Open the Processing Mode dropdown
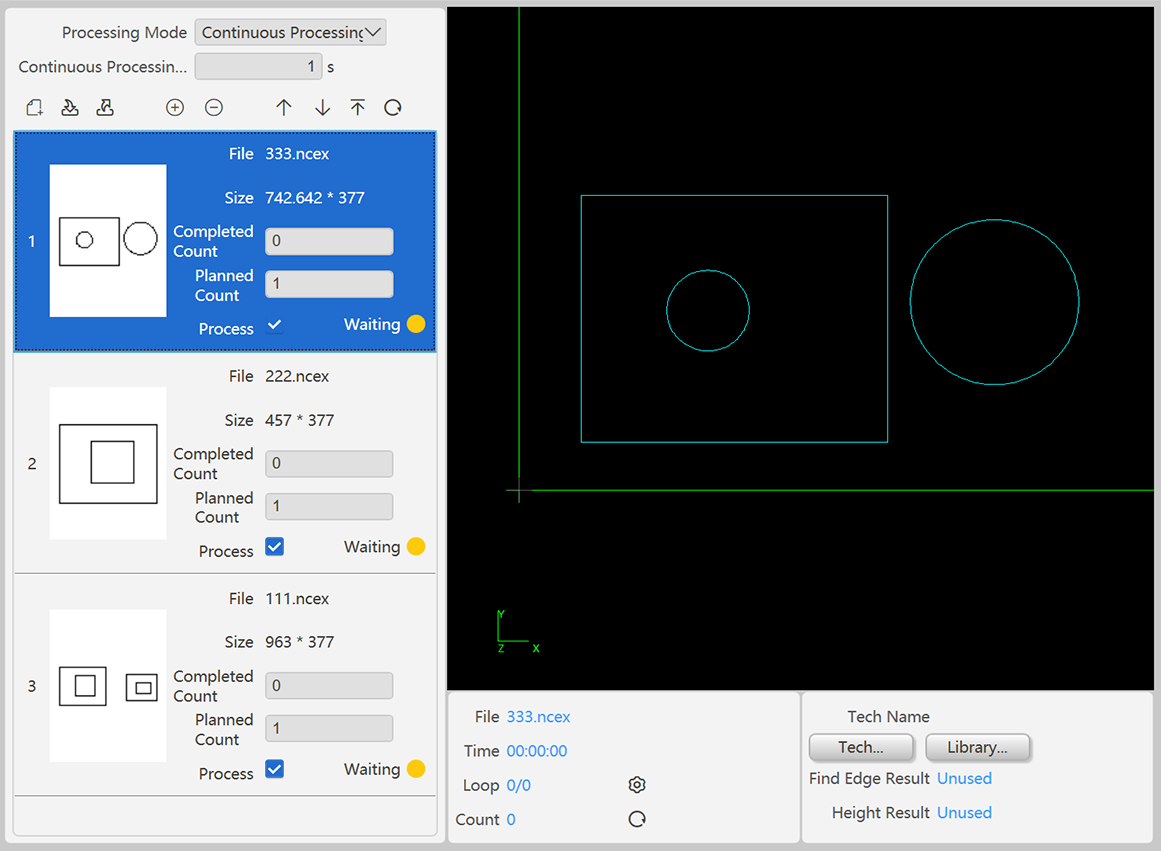Image resolution: width=1161 pixels, height=851 pixels. tap(290, 33)
